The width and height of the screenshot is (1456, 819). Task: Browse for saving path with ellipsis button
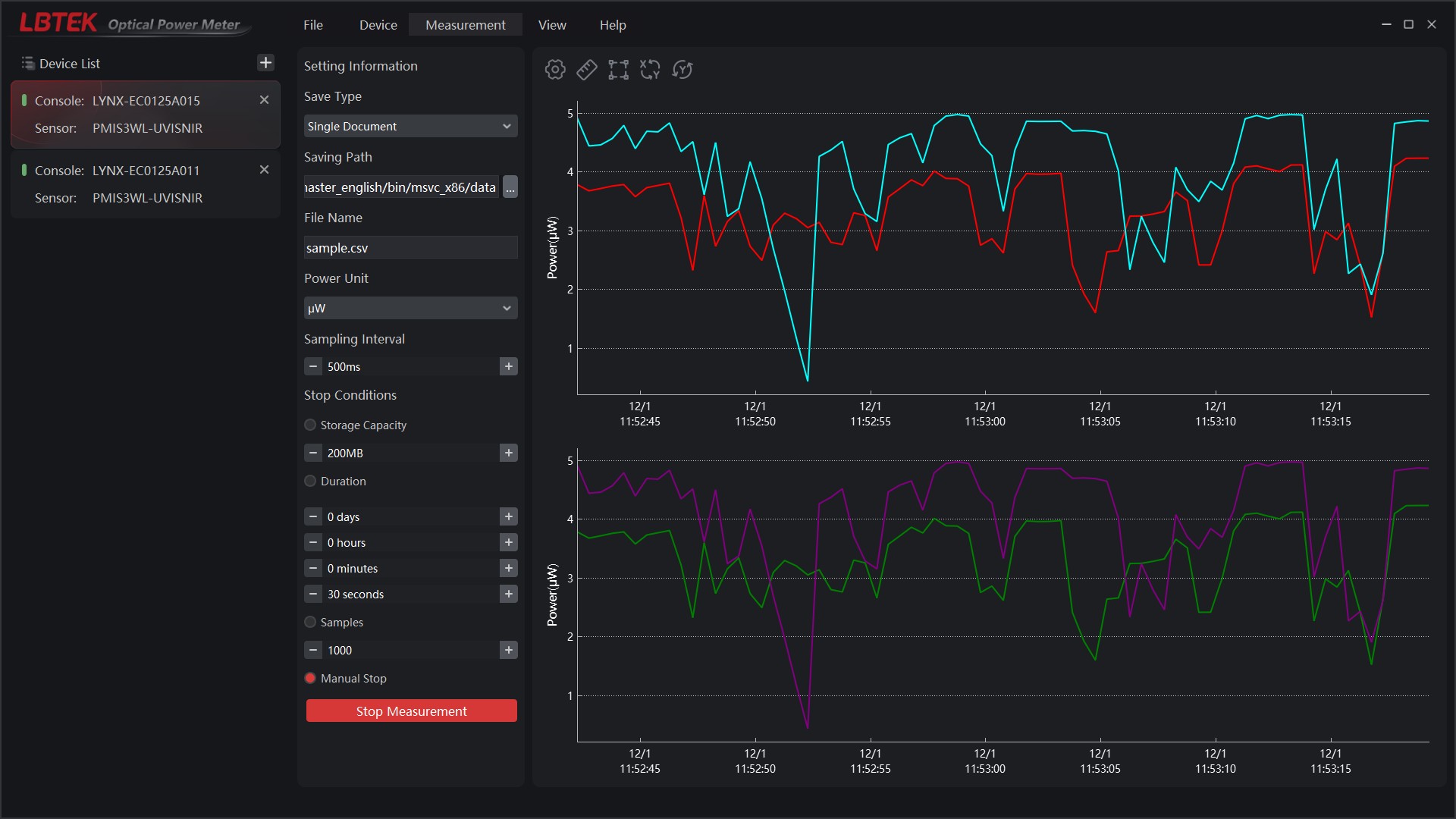[x=510, y=187]
